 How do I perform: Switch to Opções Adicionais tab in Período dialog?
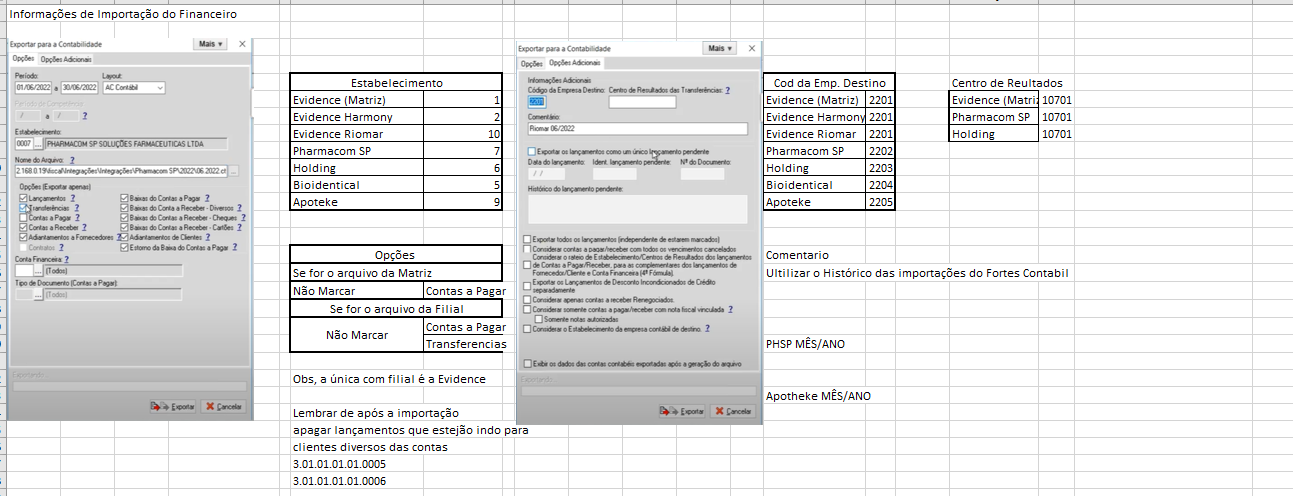(66, 59)
